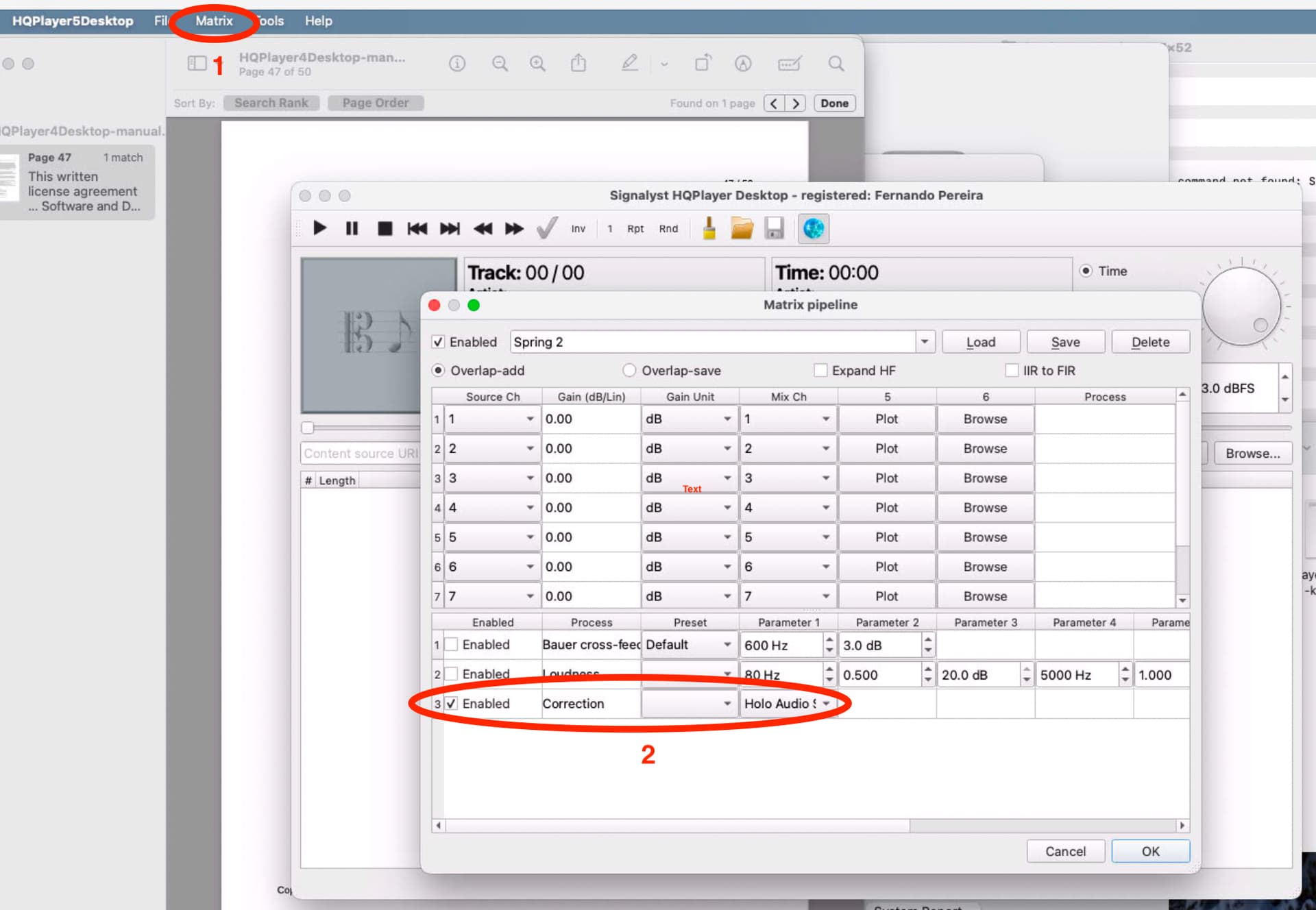Enable the Expand HF checkbox
The height and width of the screenshot is (910, 1316).
[x=820, y=370]
